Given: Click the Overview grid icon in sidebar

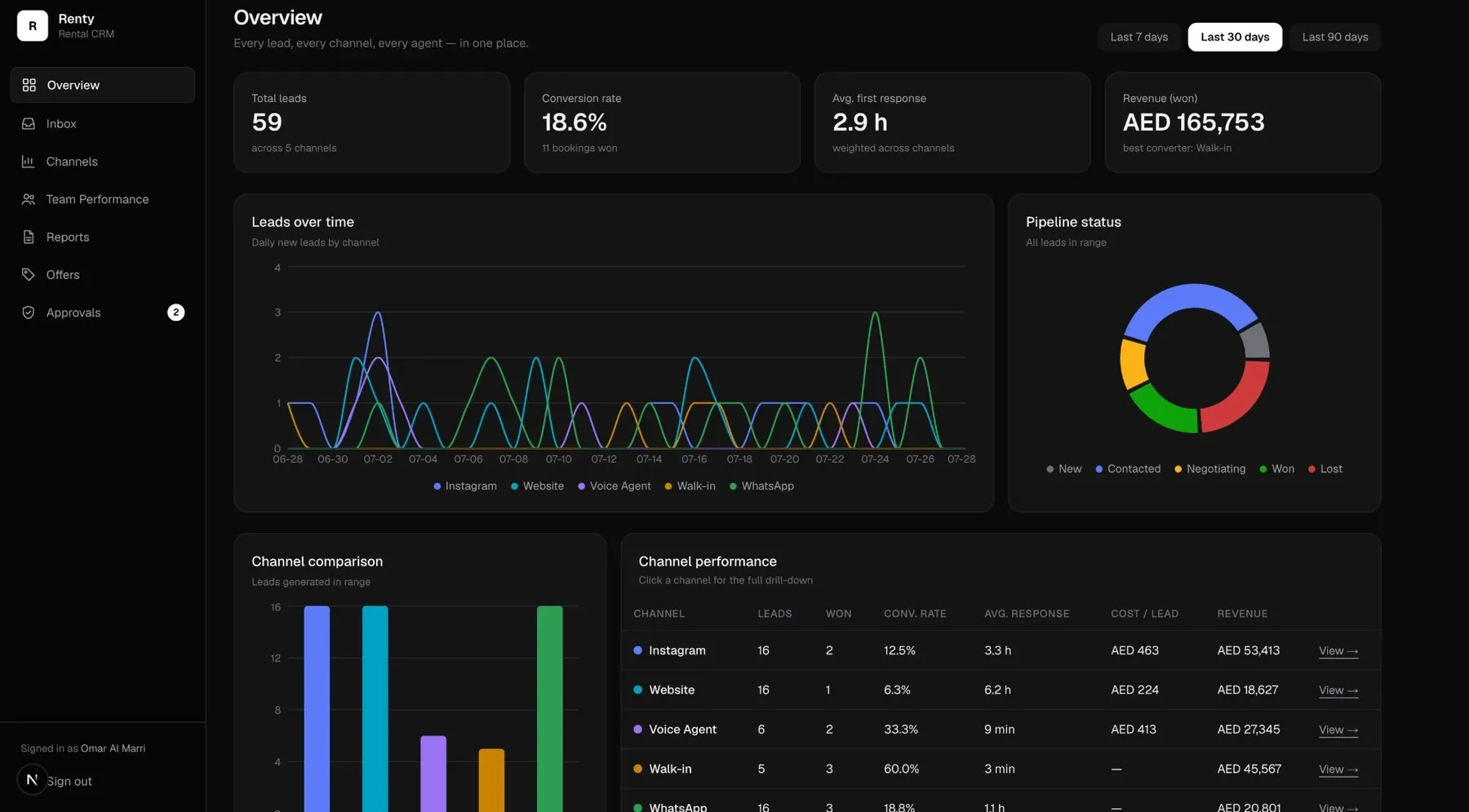Looking at the screenshot, I should 29,85.
